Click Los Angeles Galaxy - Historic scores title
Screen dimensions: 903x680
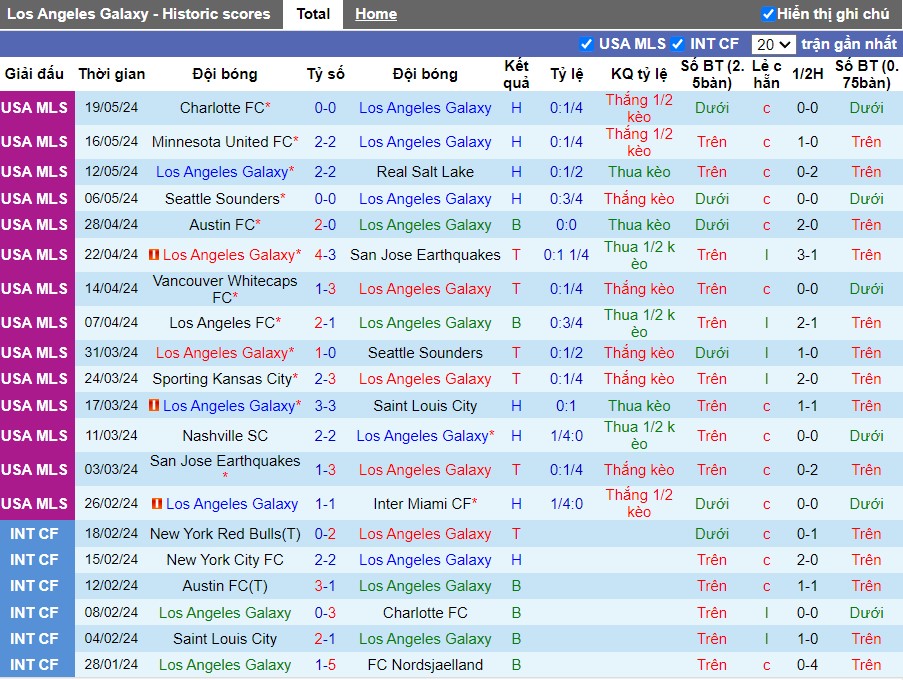click(138, 14)
